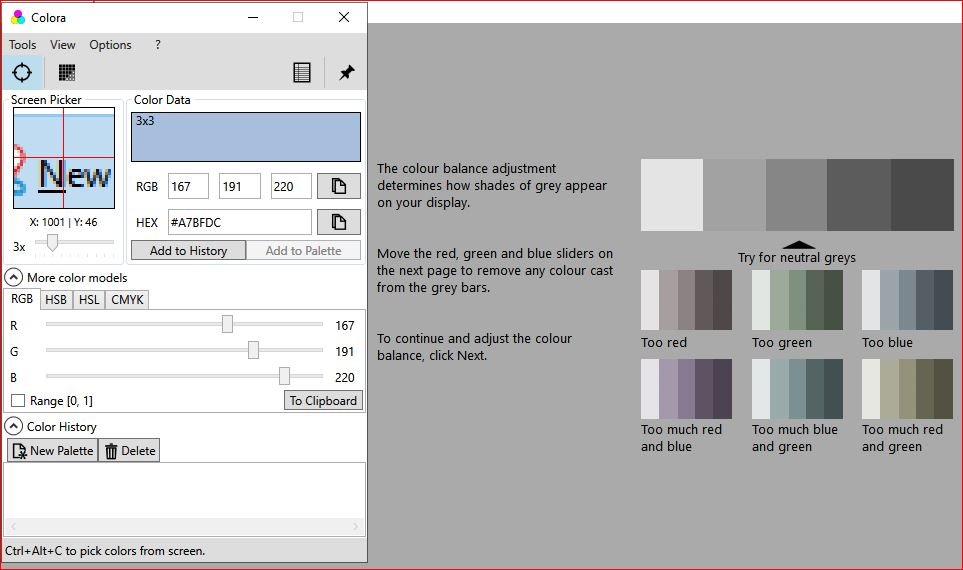
Task: Click the green RGB field showing 191
Action: tap(240, 186)
